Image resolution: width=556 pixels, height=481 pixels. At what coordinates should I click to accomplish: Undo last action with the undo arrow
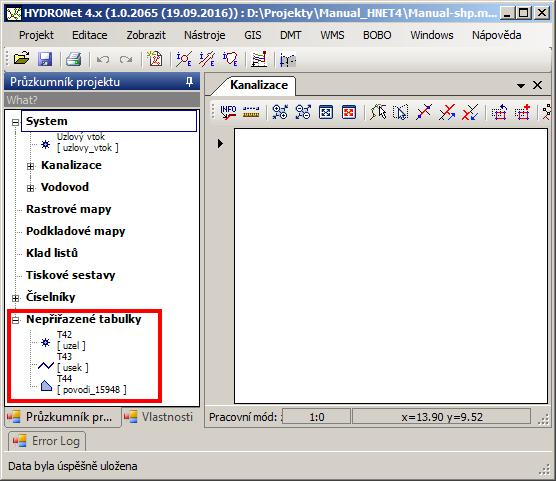pyautogui.click(x=103, y=59)
